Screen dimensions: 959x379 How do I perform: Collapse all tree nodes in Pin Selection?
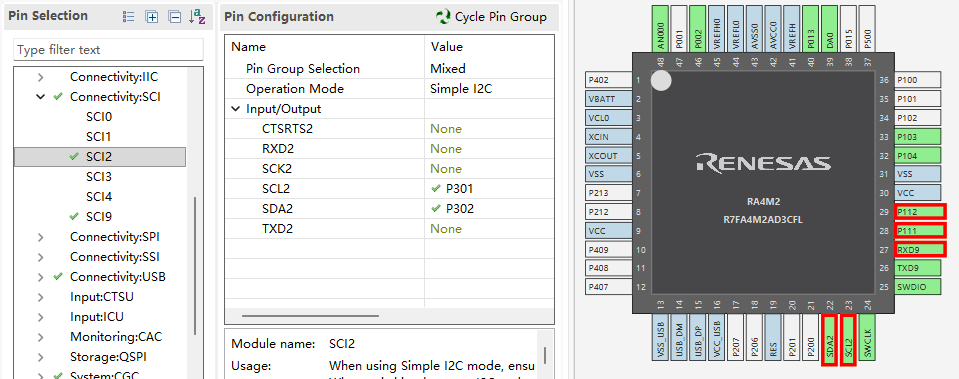tap(175, 17)
